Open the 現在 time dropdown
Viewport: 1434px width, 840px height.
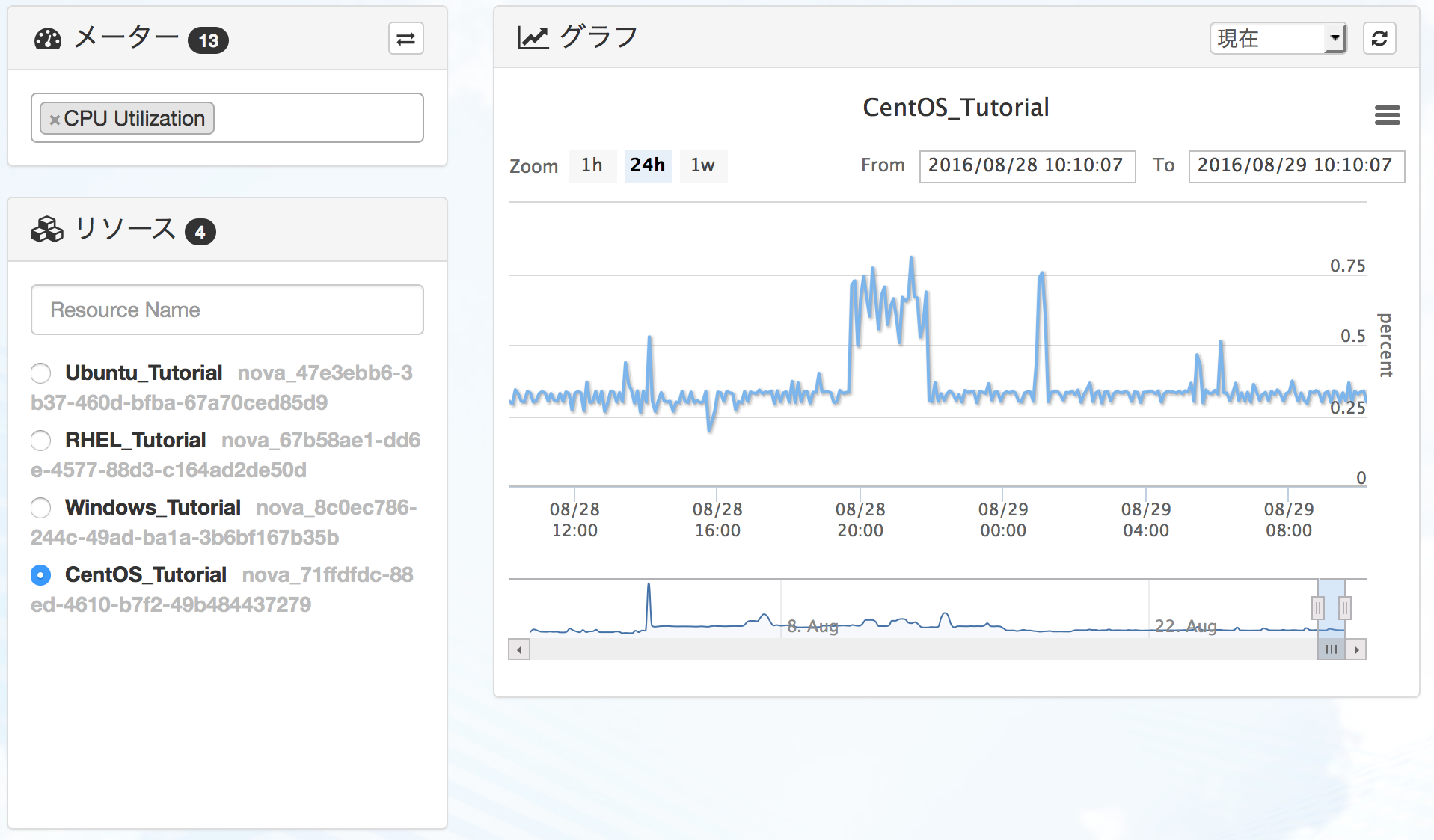point(1278,38)
